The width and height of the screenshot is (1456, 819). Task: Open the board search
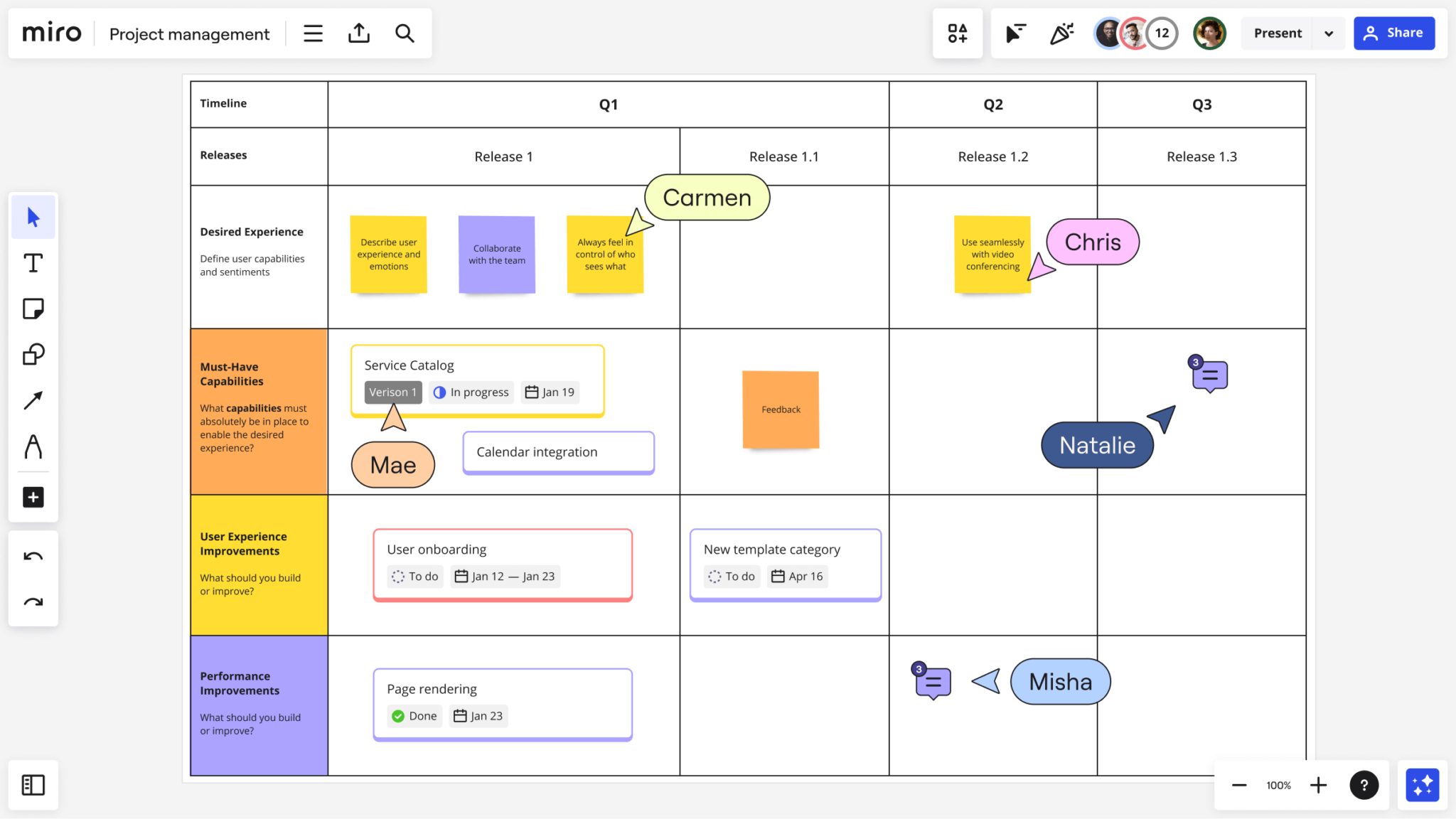coord(405,33)
